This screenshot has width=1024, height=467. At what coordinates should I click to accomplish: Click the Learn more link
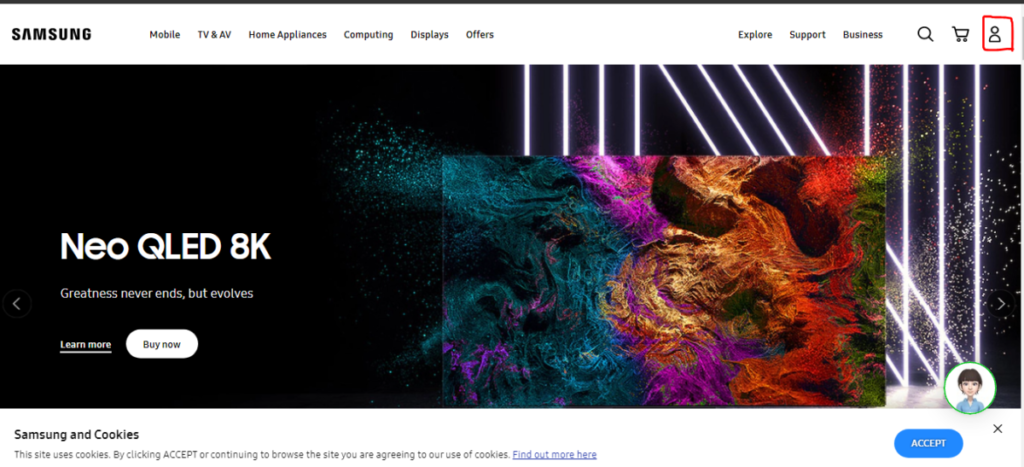click(86, 345)
